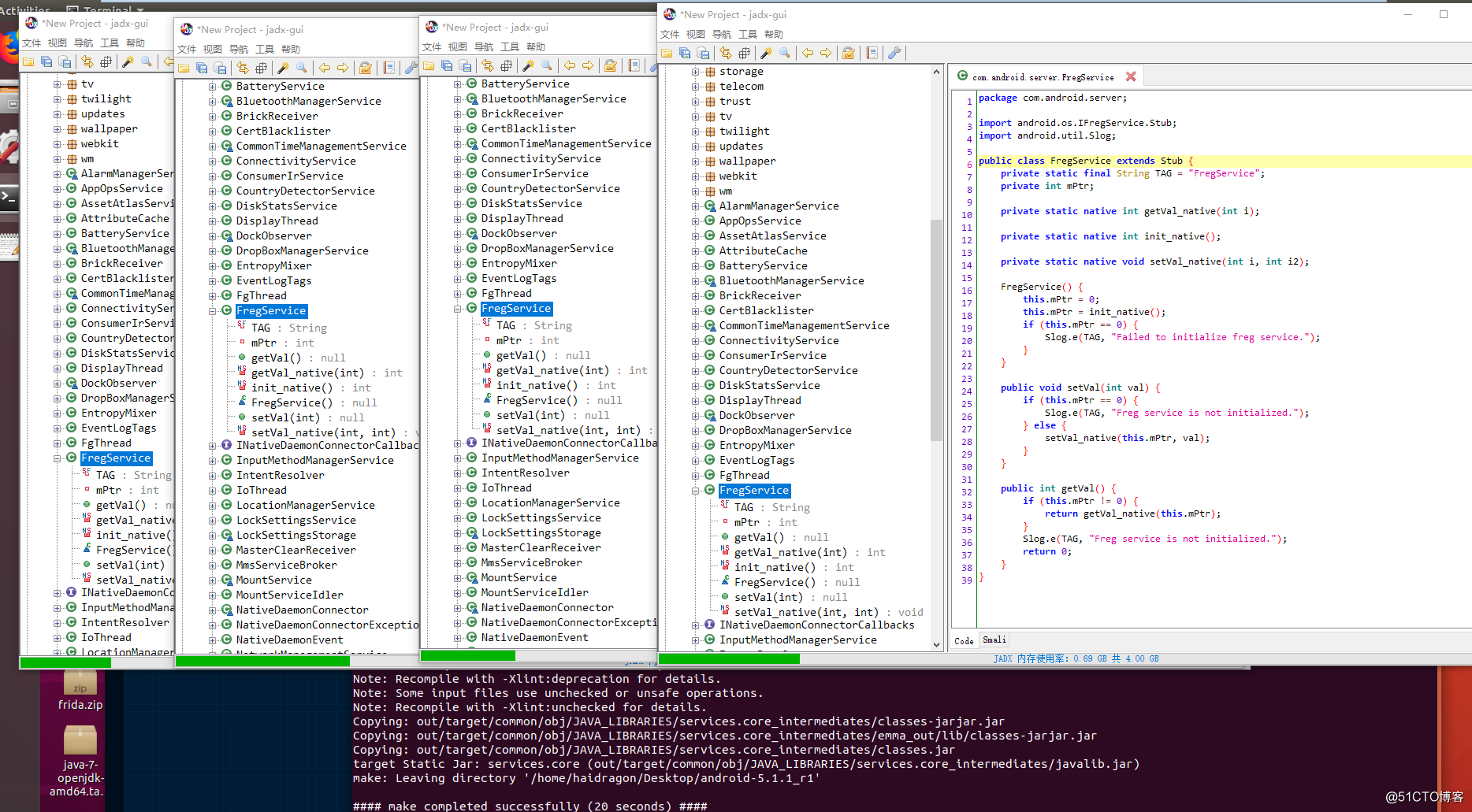Click Forward arrow in the second jadx window
Image resolution: width=1472 pixels, height=812 pixels.
click(343, 68)
